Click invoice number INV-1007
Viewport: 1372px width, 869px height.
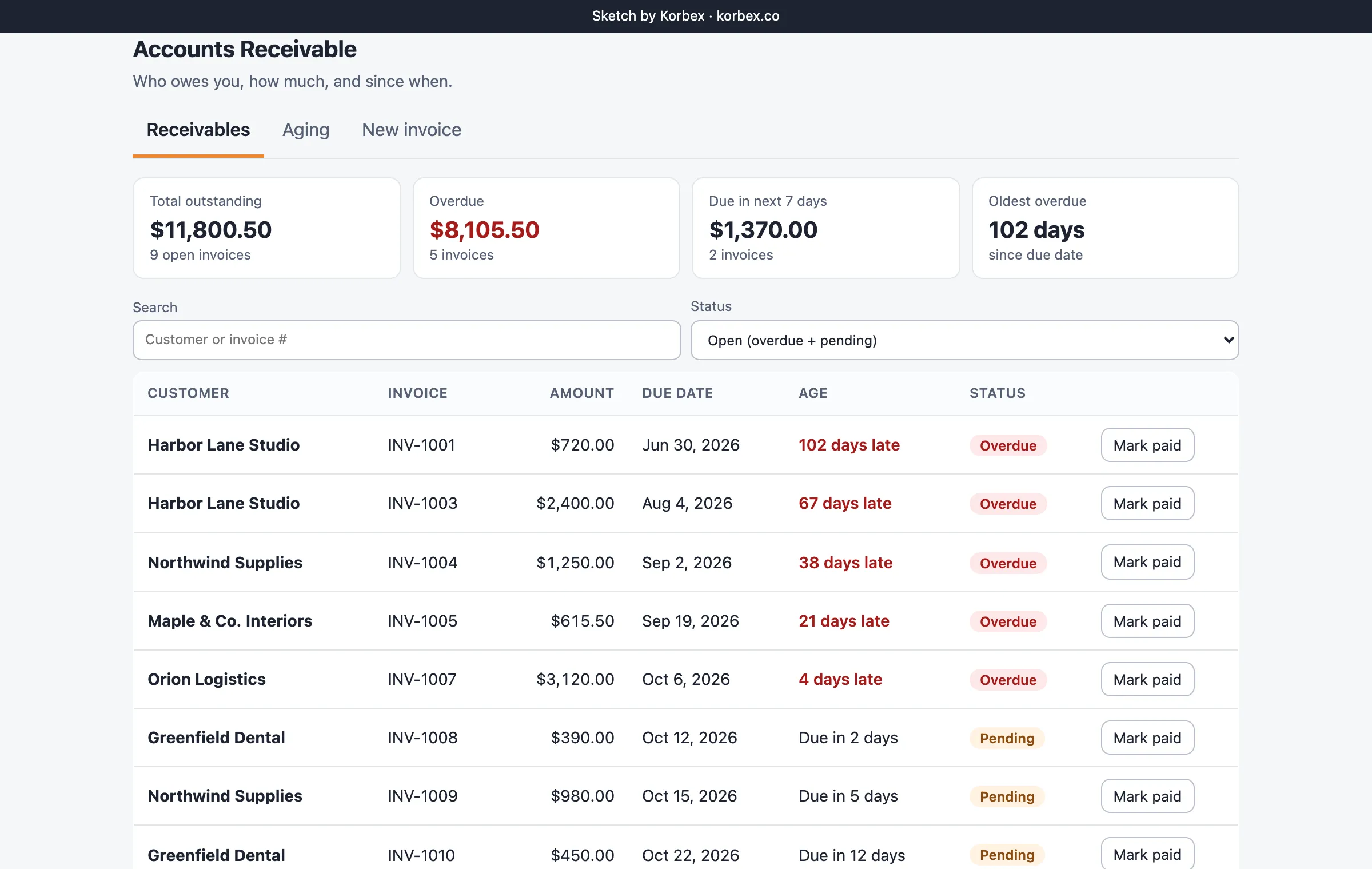click(422, 679)
